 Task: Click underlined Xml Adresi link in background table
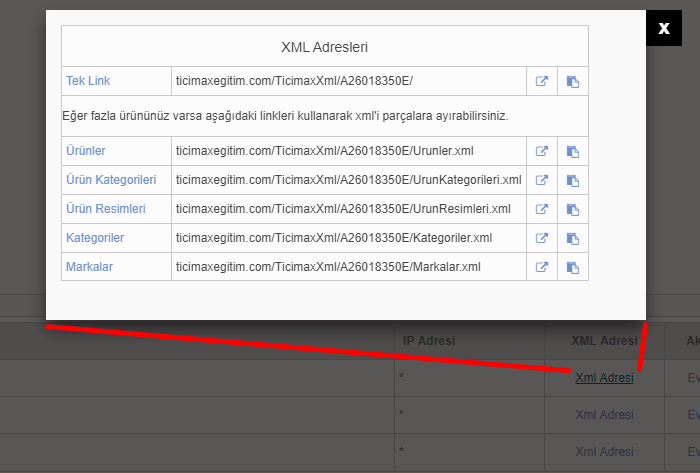(604, 378)
